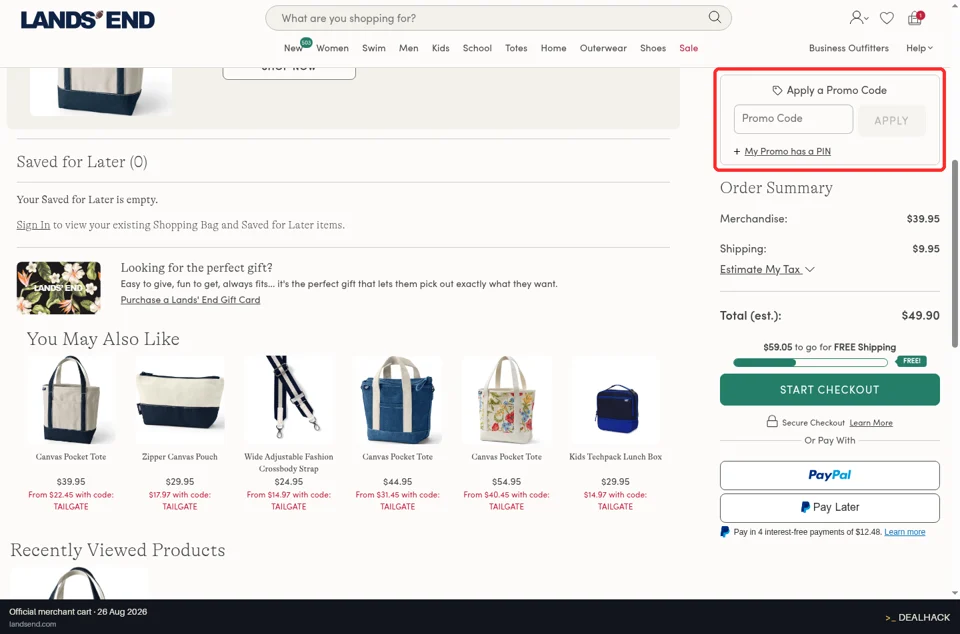Viewport: 960px width, 634px height.
Task: Click the Total (est.) $49.90 amount
Action: (920, 316)
